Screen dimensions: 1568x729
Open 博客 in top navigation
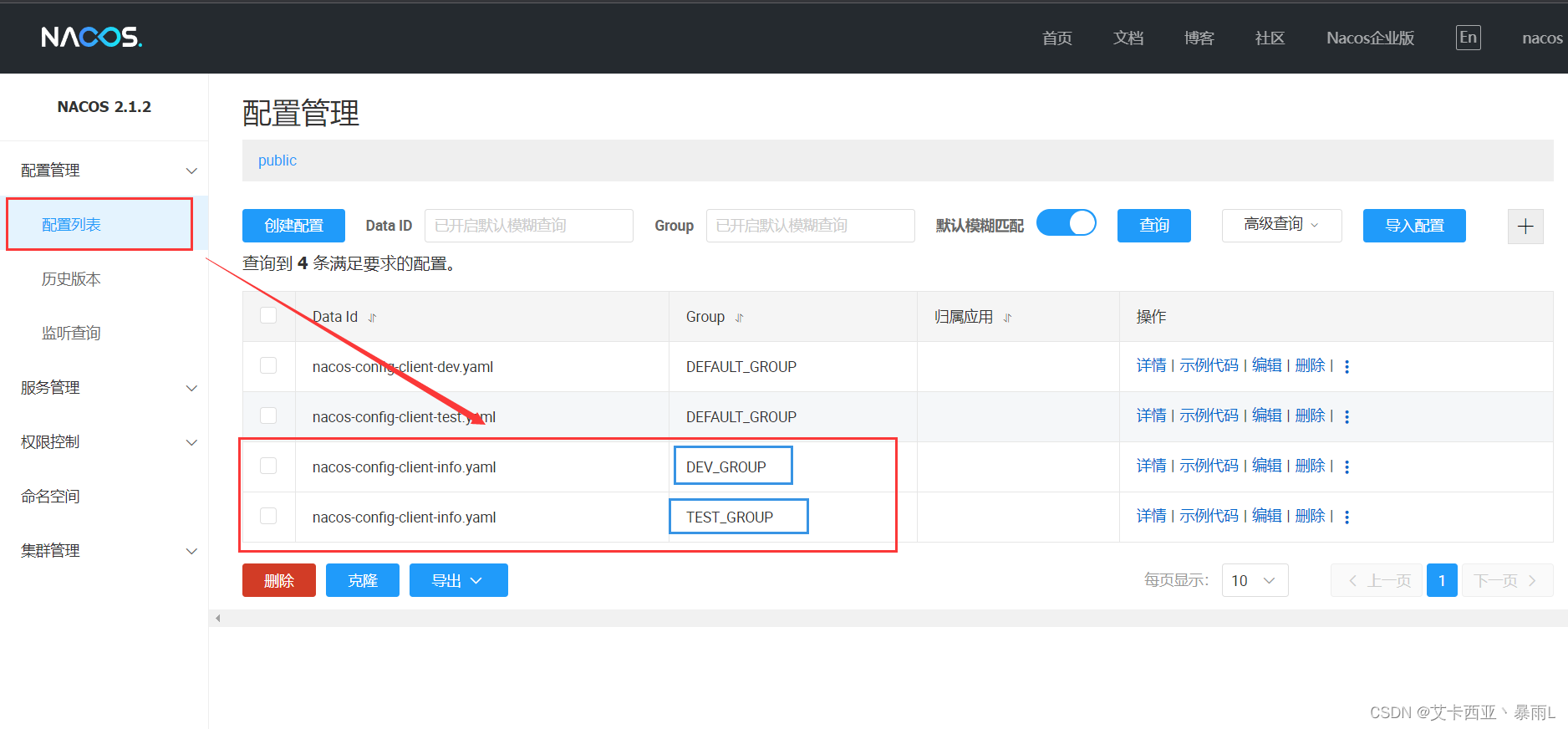pos(1199,38)
